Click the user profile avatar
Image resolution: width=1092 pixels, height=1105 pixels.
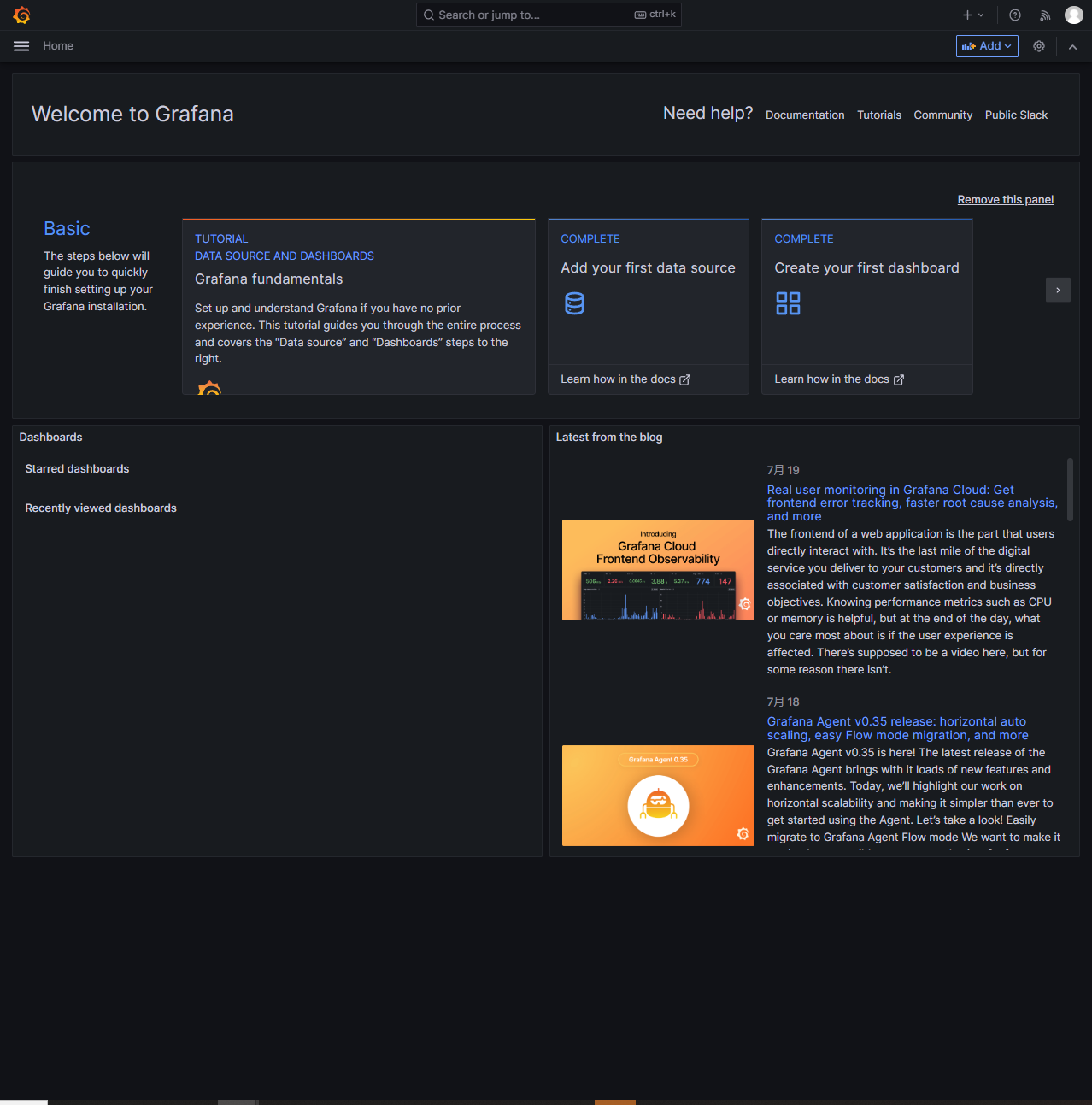point(1073,15)
